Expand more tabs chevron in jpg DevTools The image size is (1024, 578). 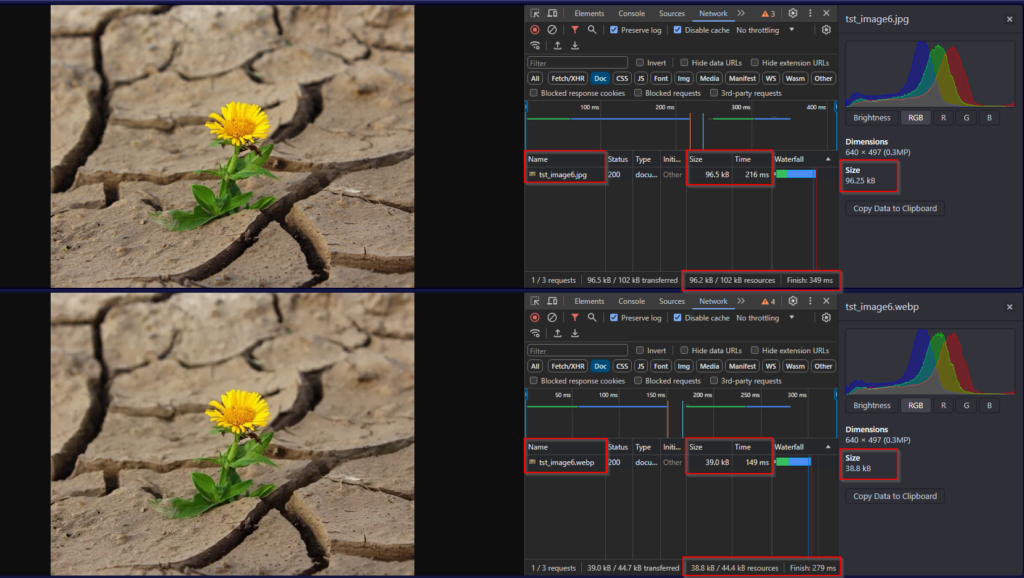(x=741, y=13)
